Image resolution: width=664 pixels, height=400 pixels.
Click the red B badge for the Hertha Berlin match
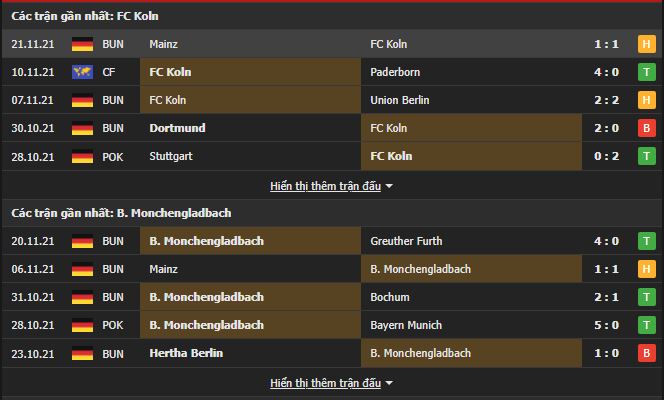(646, 353)
